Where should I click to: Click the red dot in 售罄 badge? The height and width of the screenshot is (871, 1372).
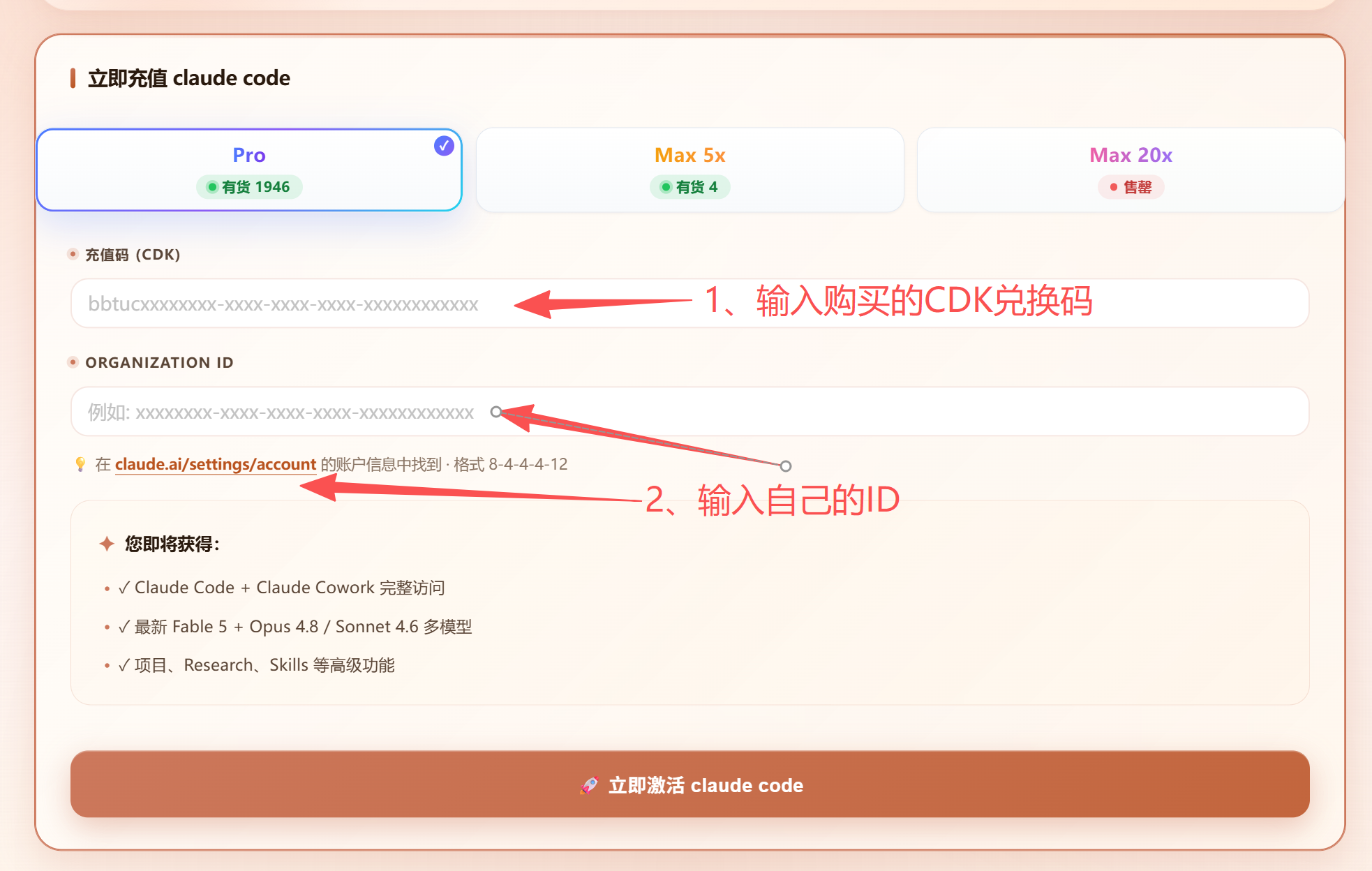1114,187
